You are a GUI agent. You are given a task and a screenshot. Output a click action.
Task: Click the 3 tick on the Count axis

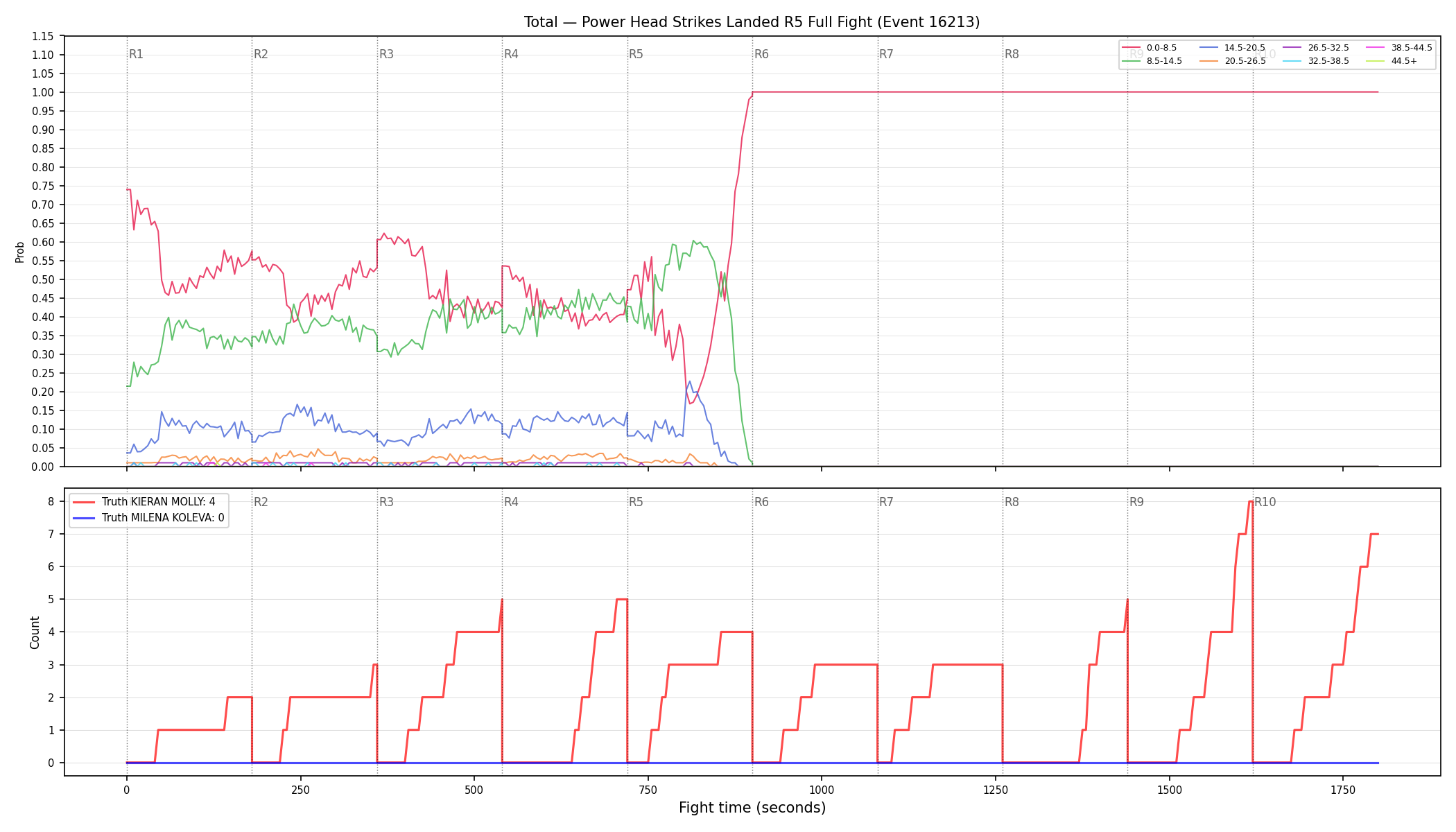click(51, 665)
